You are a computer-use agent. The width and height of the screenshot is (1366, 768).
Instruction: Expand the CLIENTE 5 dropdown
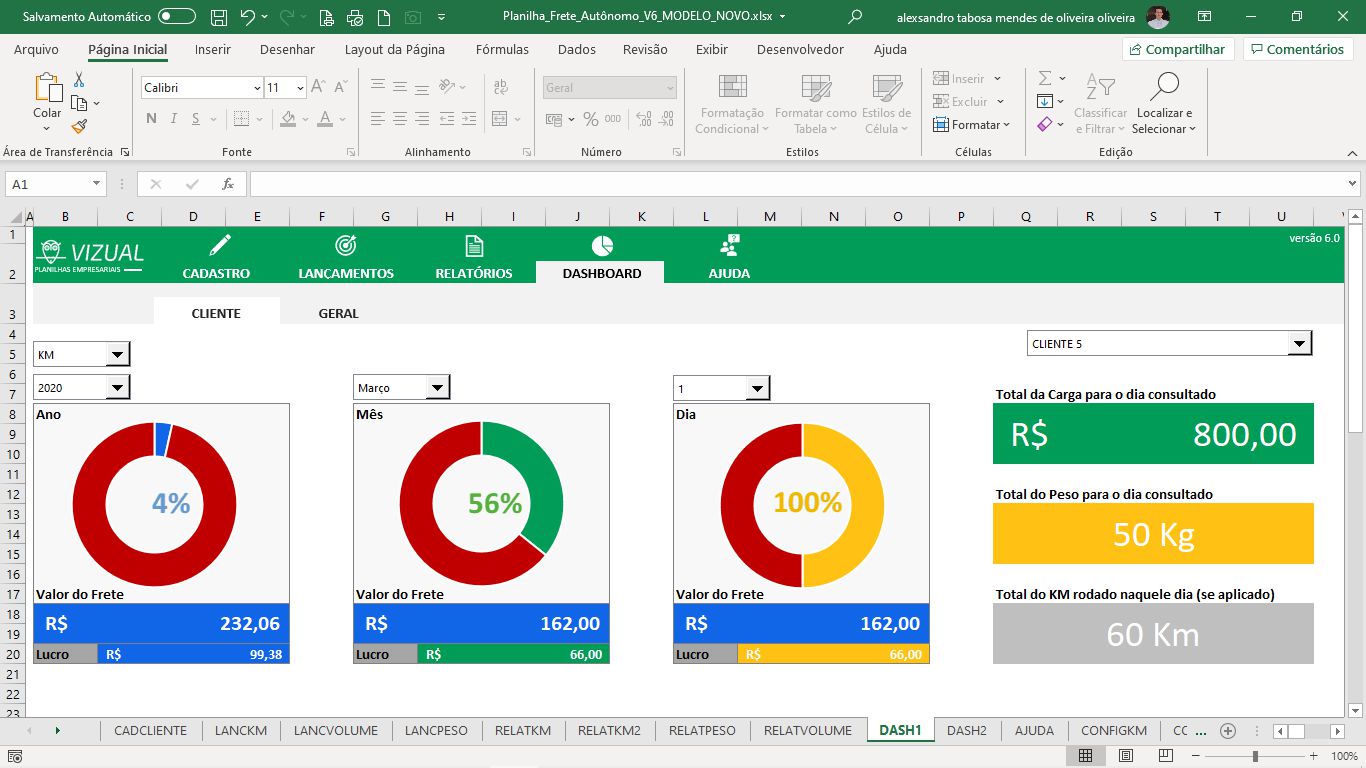pos(1299,344)
